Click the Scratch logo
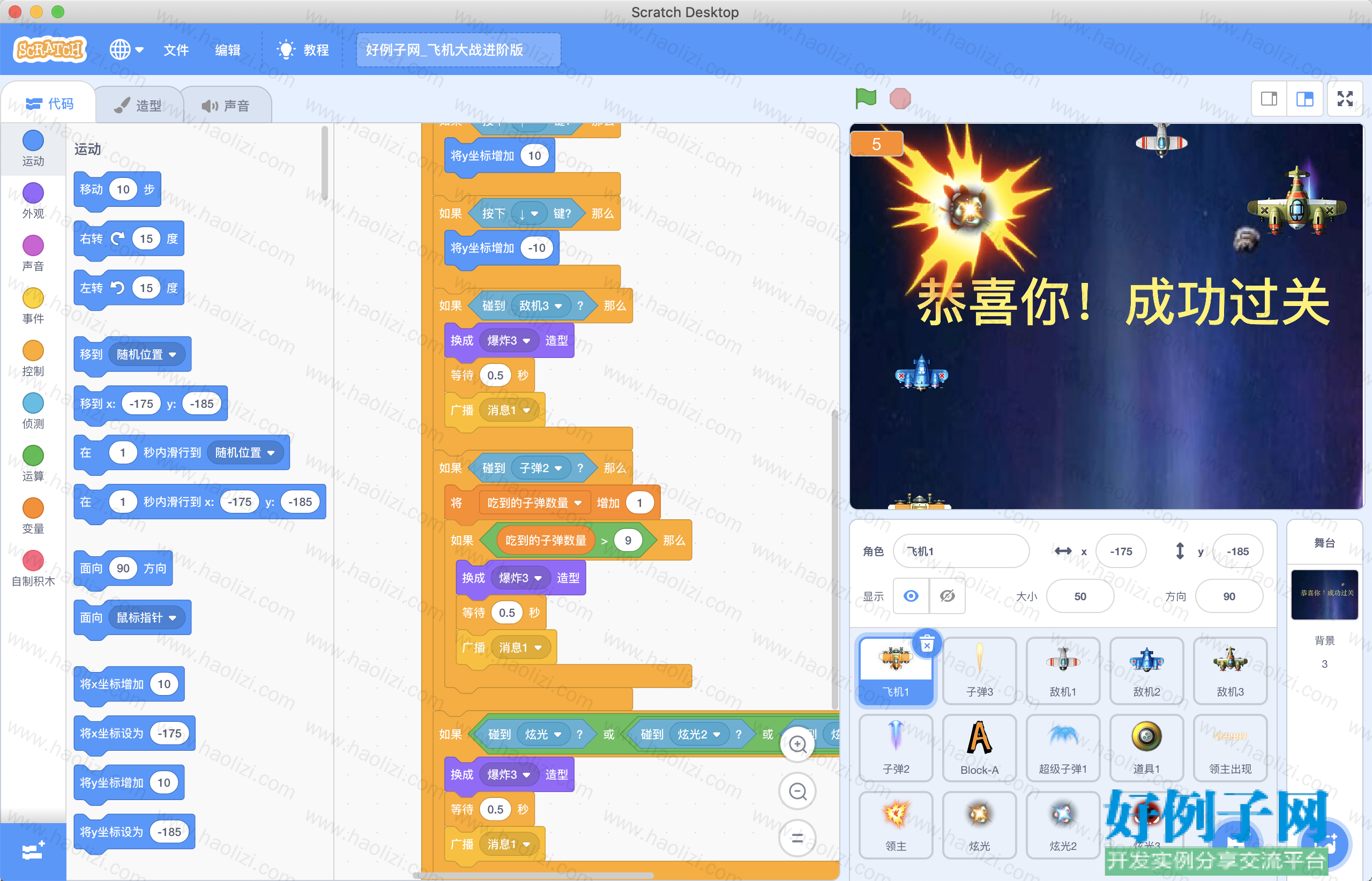This screenshot has height=881, width=1372. [50, 50]
